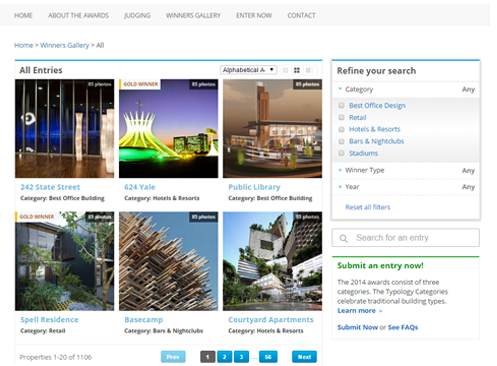Click the Reset all filters link

pyautogui.click(x=368, y=207)
